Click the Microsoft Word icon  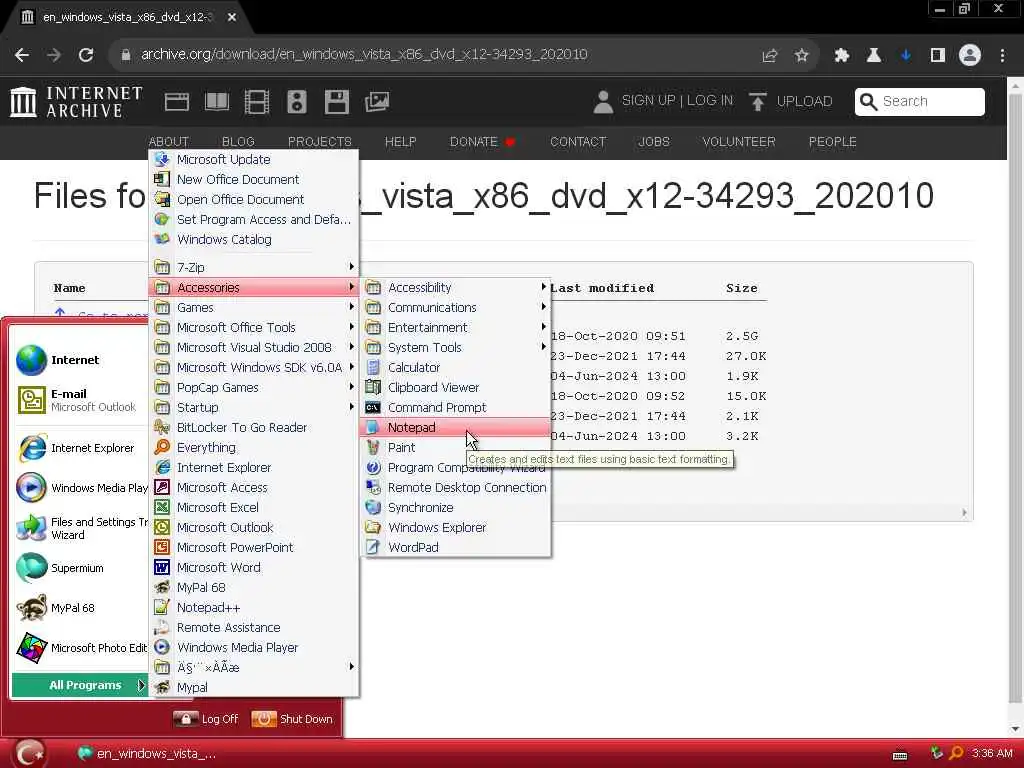pos(162,568)
